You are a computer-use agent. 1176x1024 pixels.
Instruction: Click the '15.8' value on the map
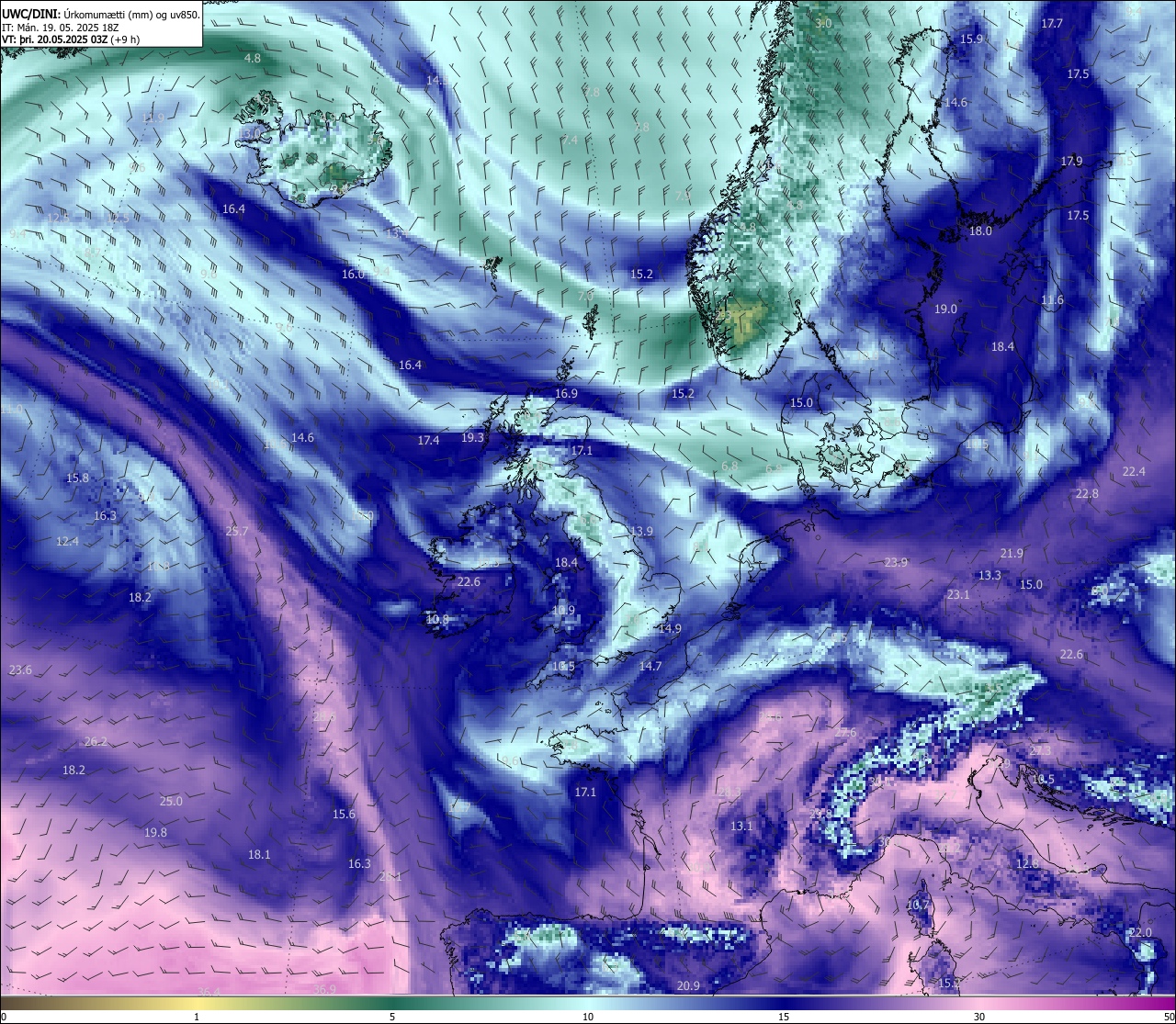tap(77, 478)
